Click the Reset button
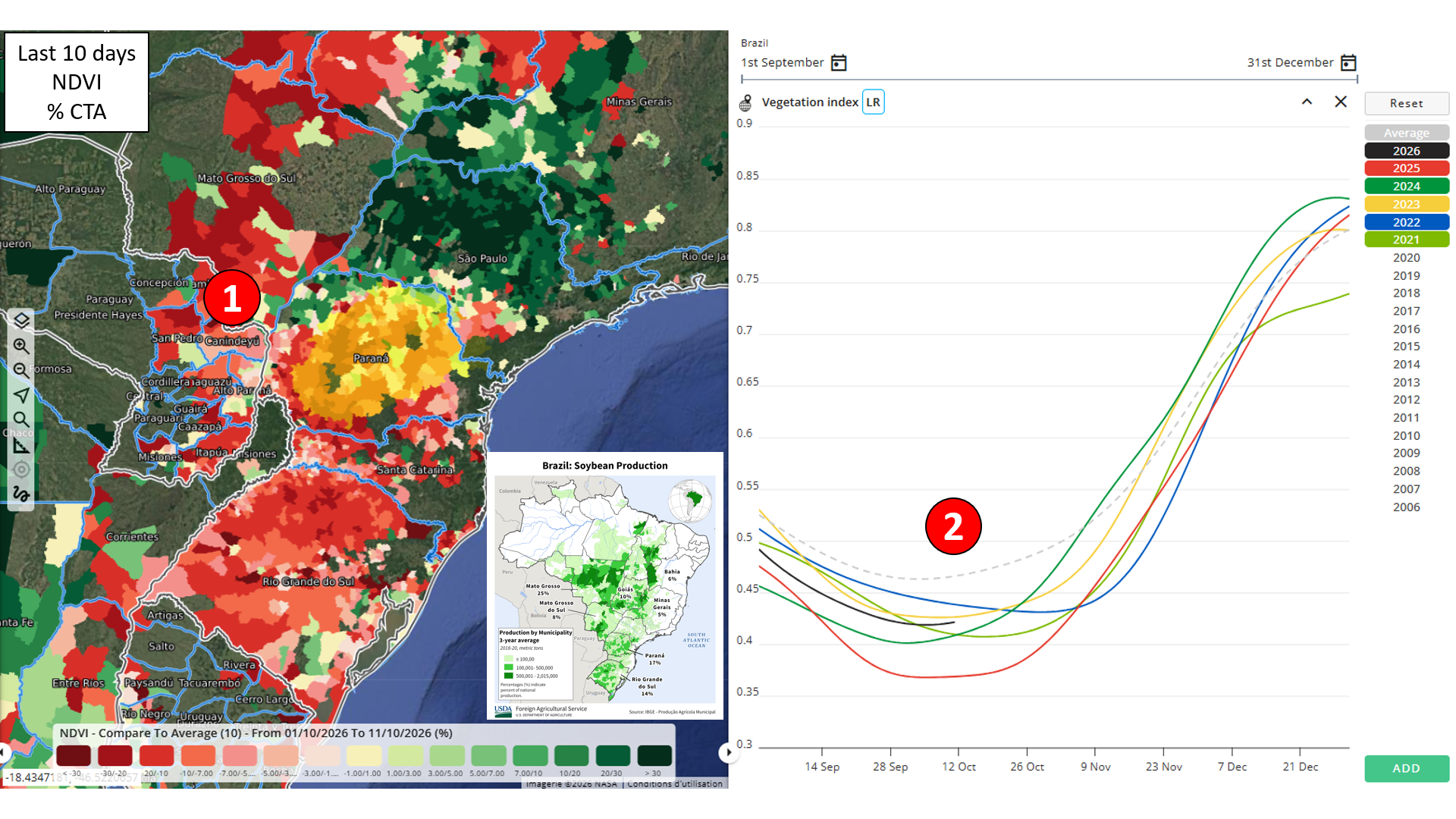Viewport: 1456px width, 819px height. tap(1407, 103)
